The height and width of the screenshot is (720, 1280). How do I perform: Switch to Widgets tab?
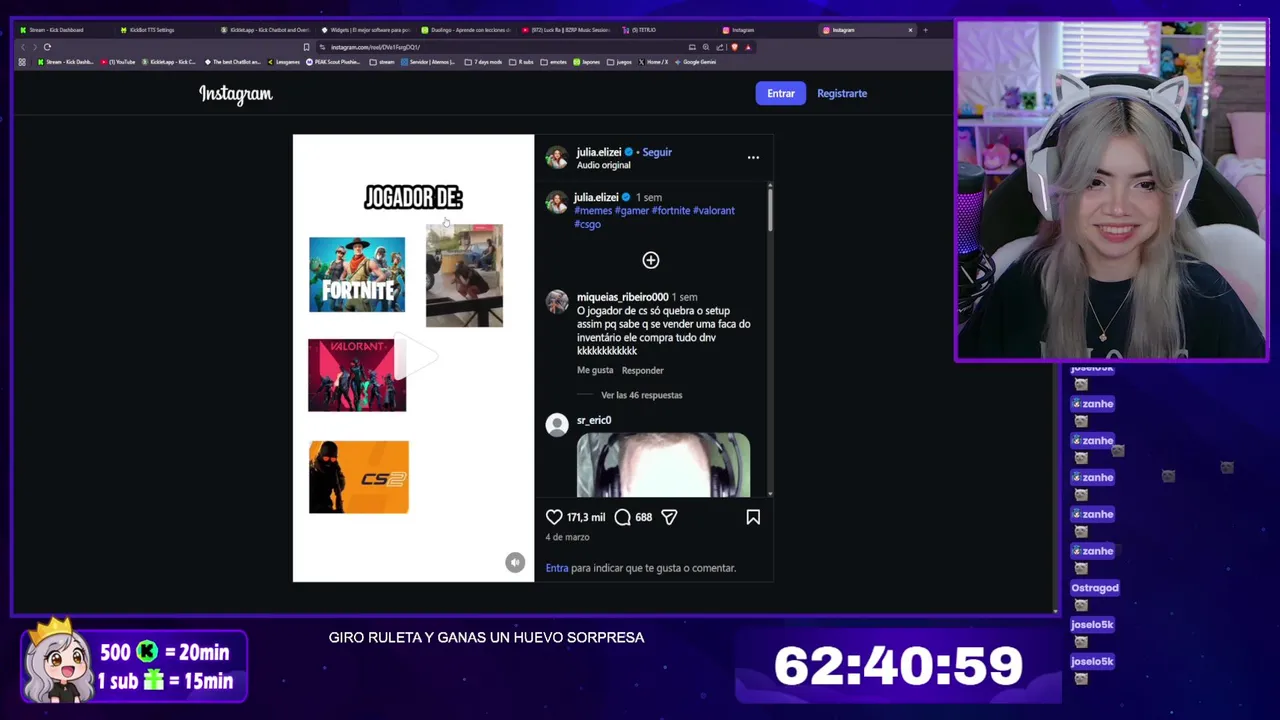click(366, 30)
